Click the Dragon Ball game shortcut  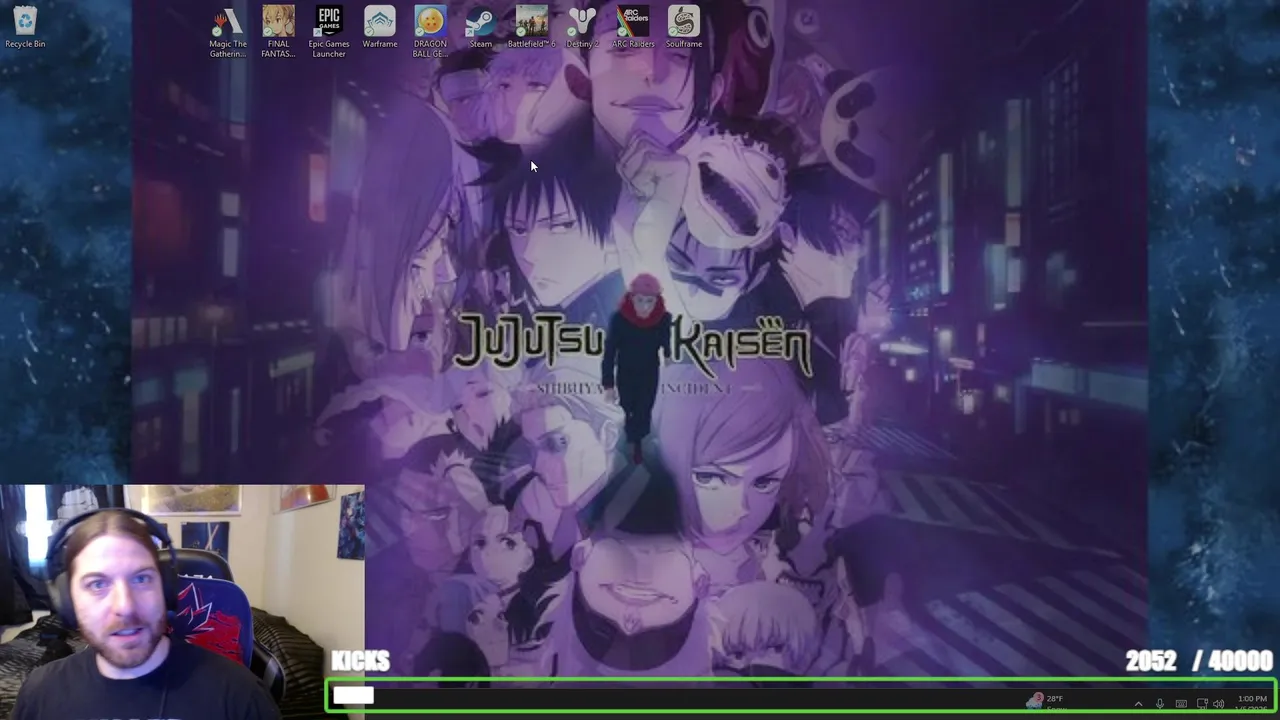[x=430, y=32]
